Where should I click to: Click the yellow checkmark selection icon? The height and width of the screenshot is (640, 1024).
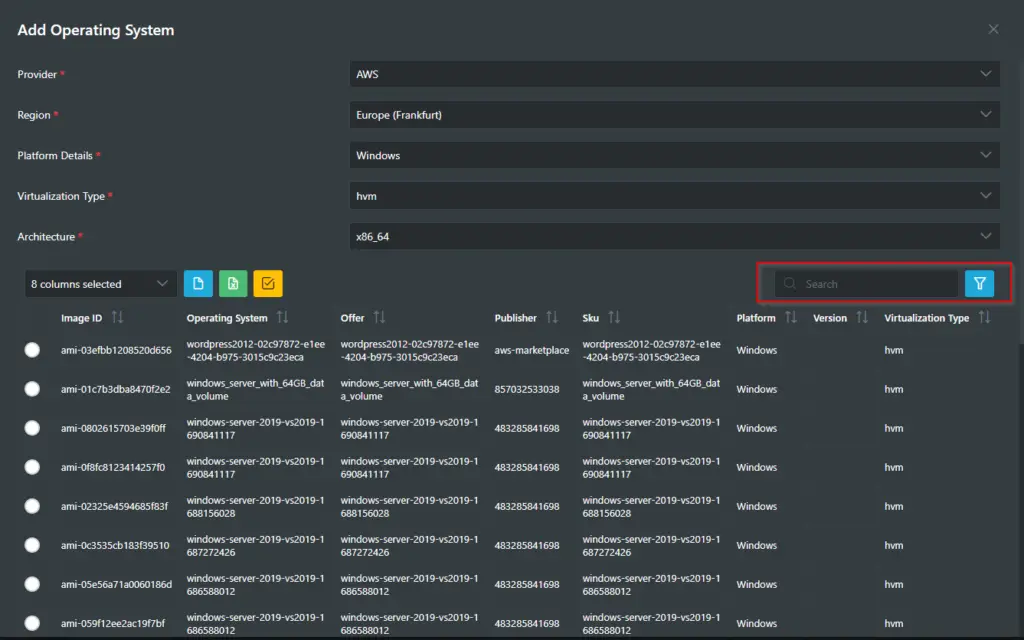(268, 283)
